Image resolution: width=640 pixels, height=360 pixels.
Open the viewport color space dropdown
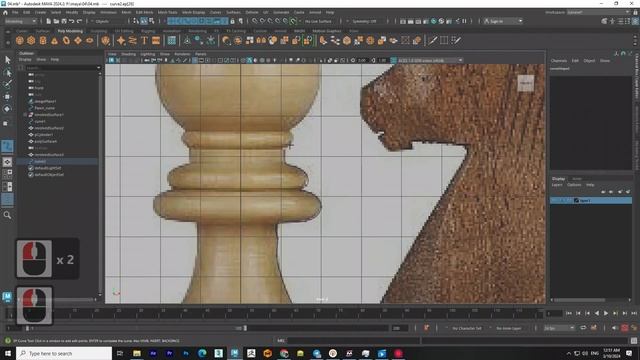pos(431,60)
